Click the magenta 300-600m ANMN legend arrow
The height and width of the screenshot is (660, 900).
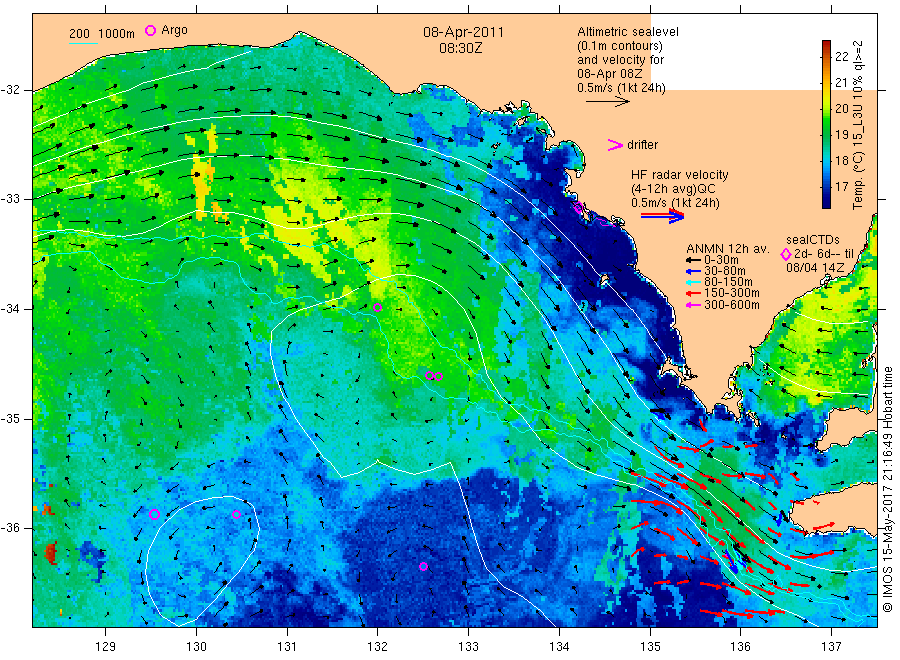(x=693, y=305)
